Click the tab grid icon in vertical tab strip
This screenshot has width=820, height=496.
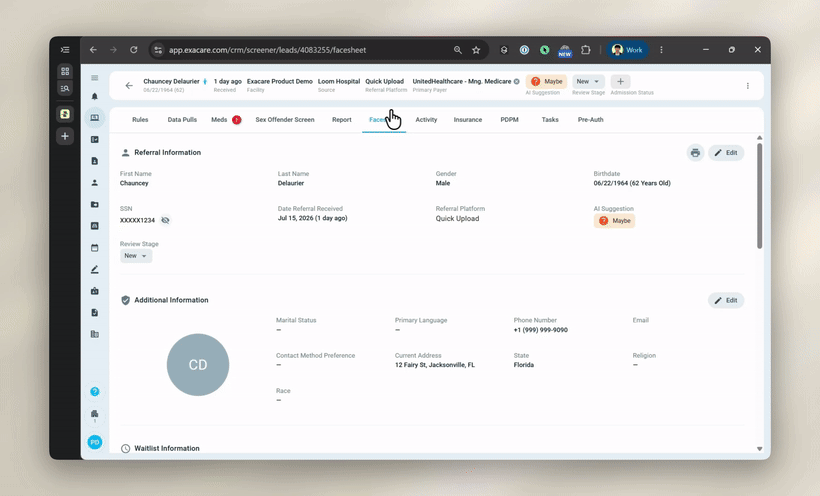pyautogui.click(x=65, y=71)
